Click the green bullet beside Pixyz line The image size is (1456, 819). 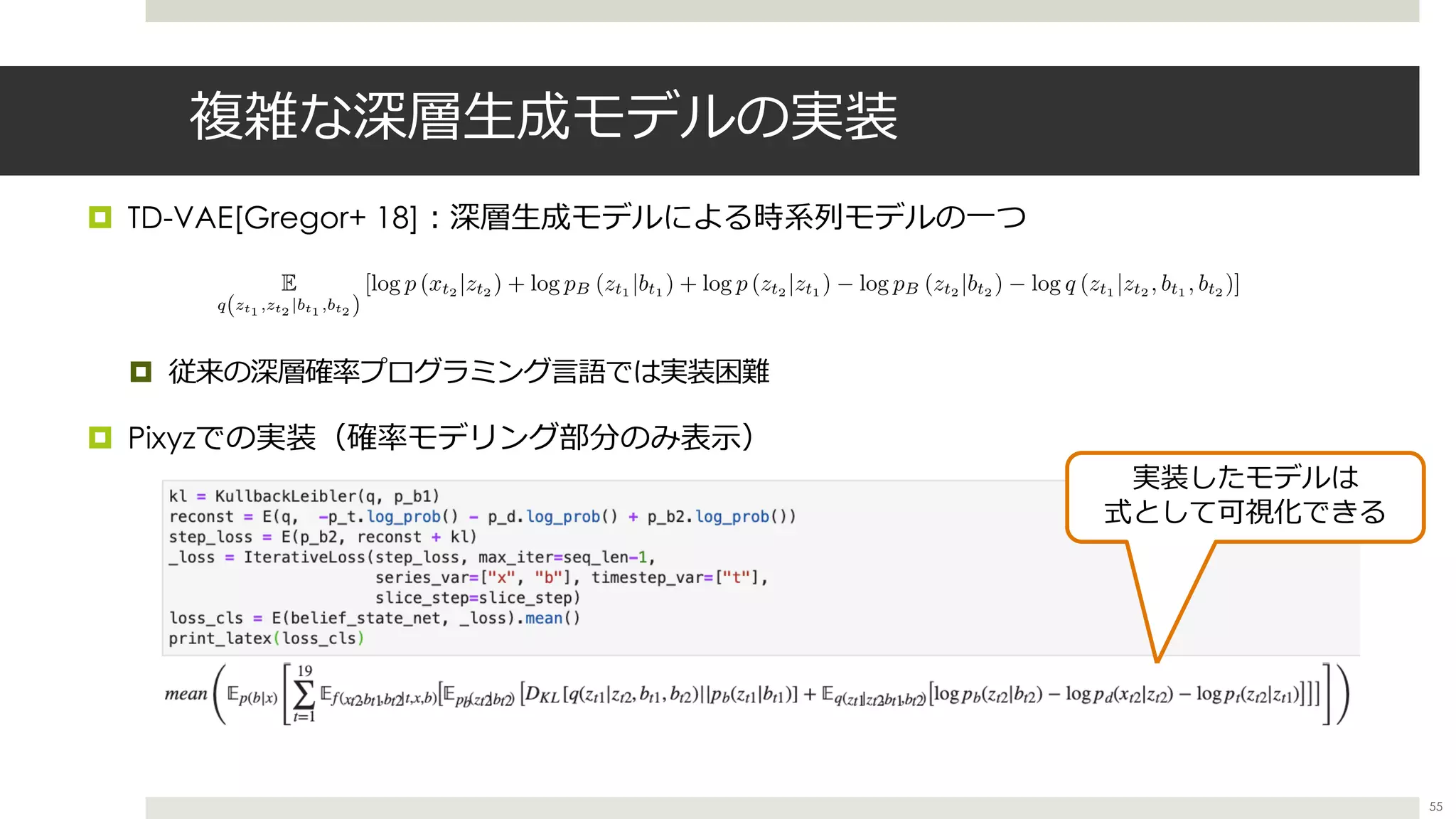coord(100,437)
